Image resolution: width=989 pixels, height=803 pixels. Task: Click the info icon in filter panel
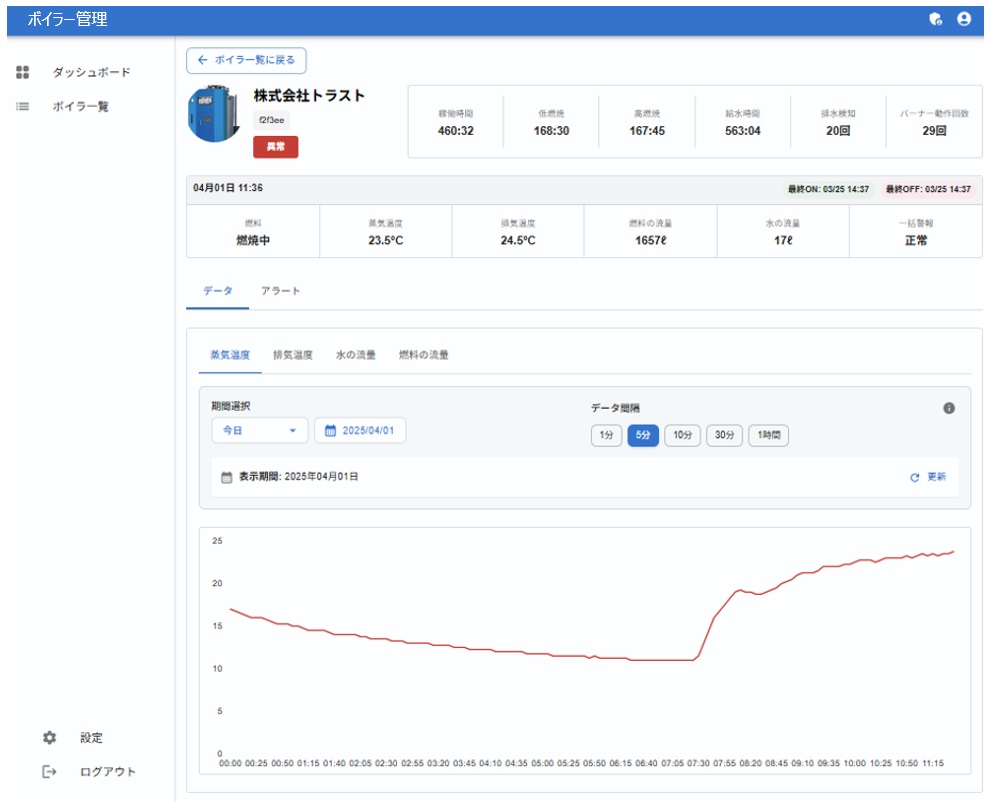pyautogui.click(x=949, y=408)
